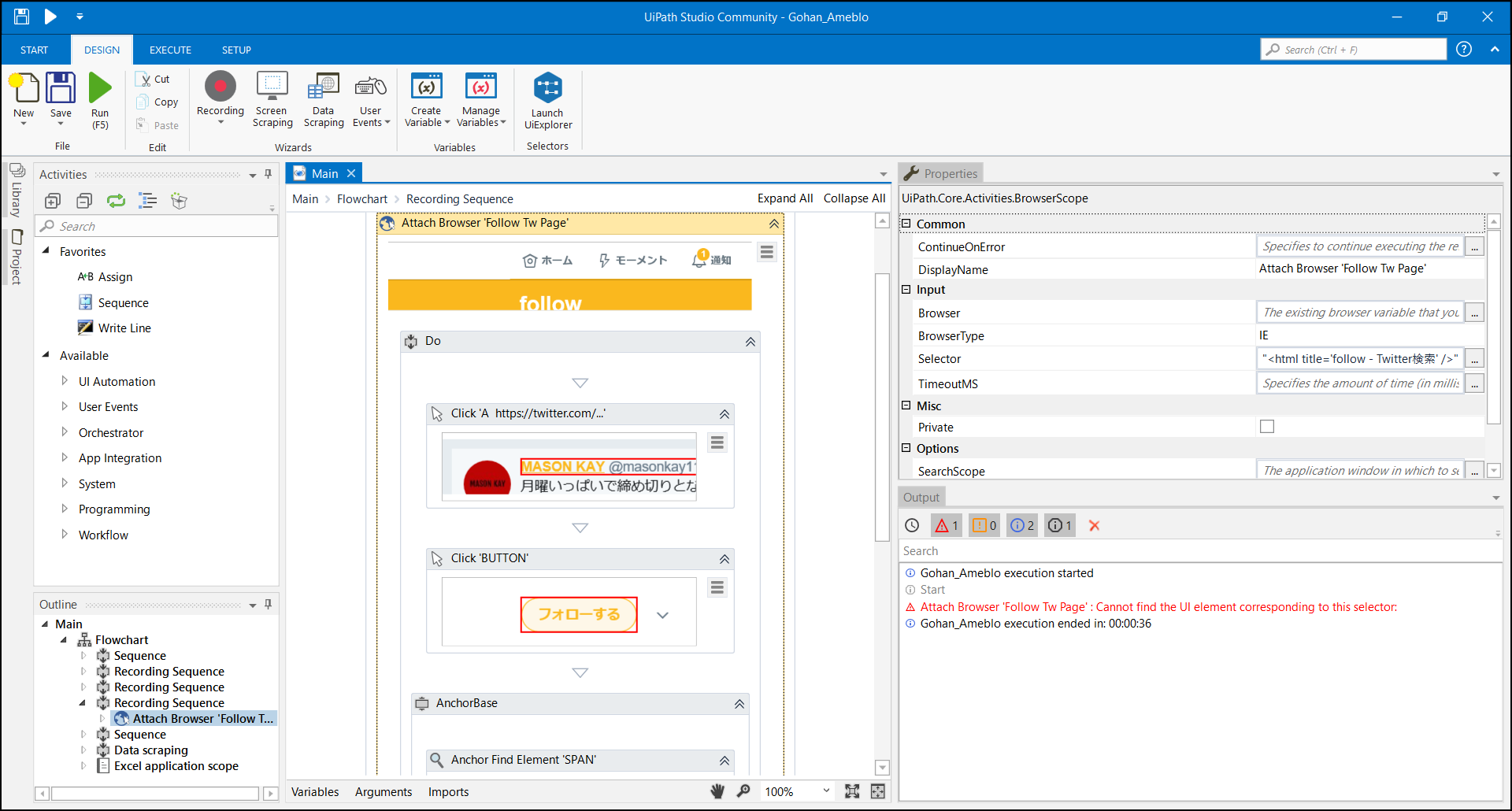Image resolution: width=1512 pixels, height=811 pixels.
Task: Navigate to Flowchart via the breadcrumb
Action: [361, 198]
